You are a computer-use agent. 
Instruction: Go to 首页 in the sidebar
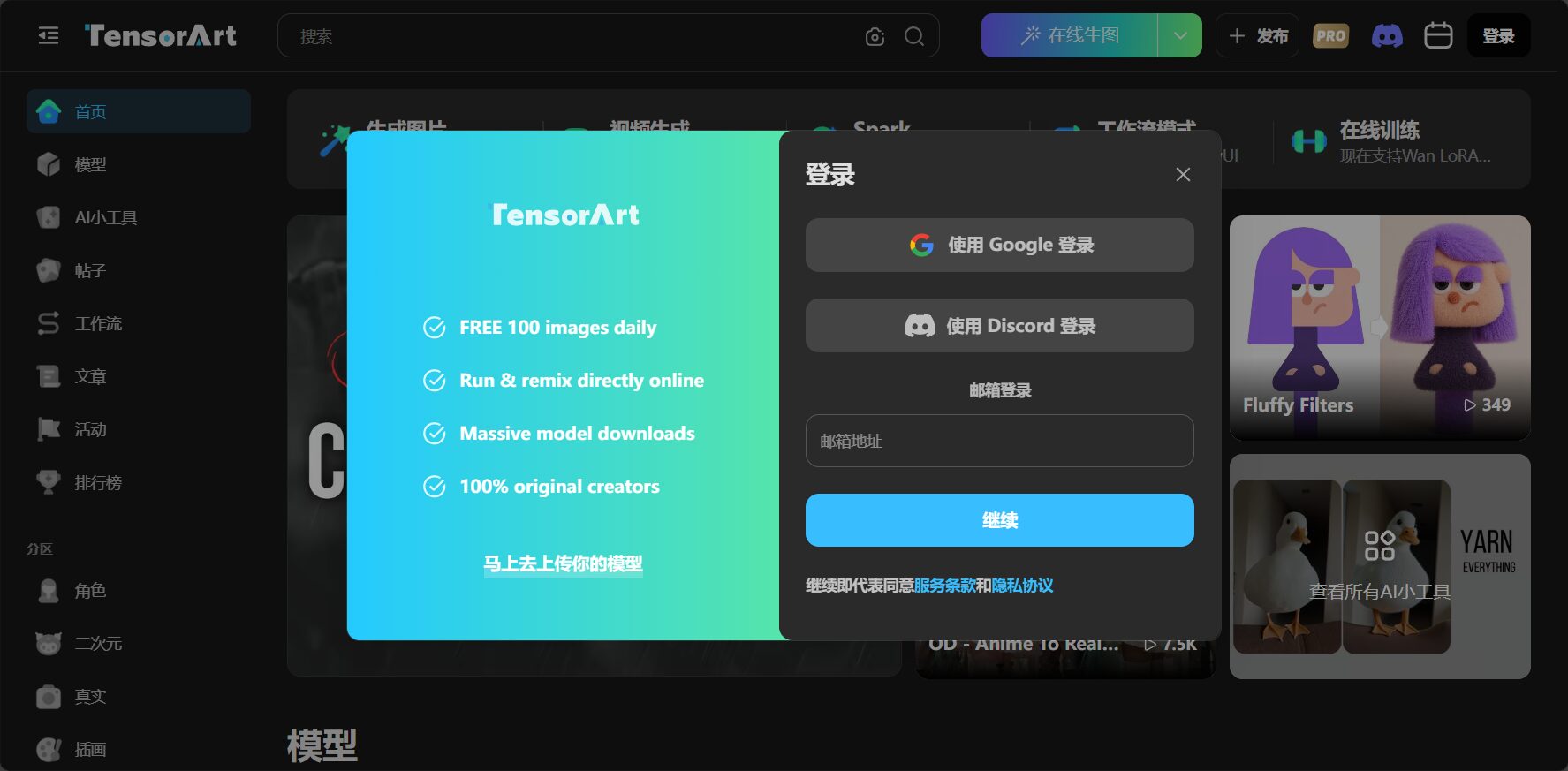[139, 111]
